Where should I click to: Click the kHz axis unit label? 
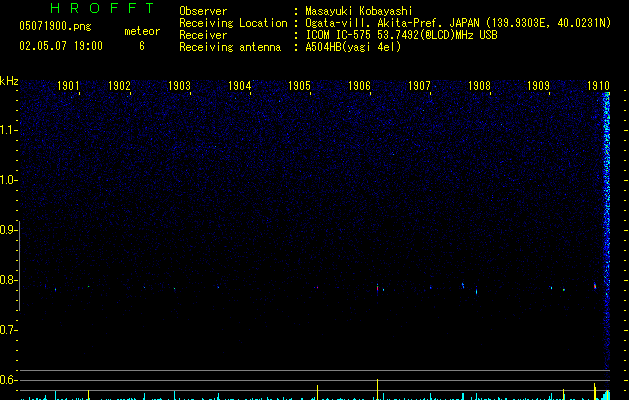pyautogui.click(x=9, y=81)
